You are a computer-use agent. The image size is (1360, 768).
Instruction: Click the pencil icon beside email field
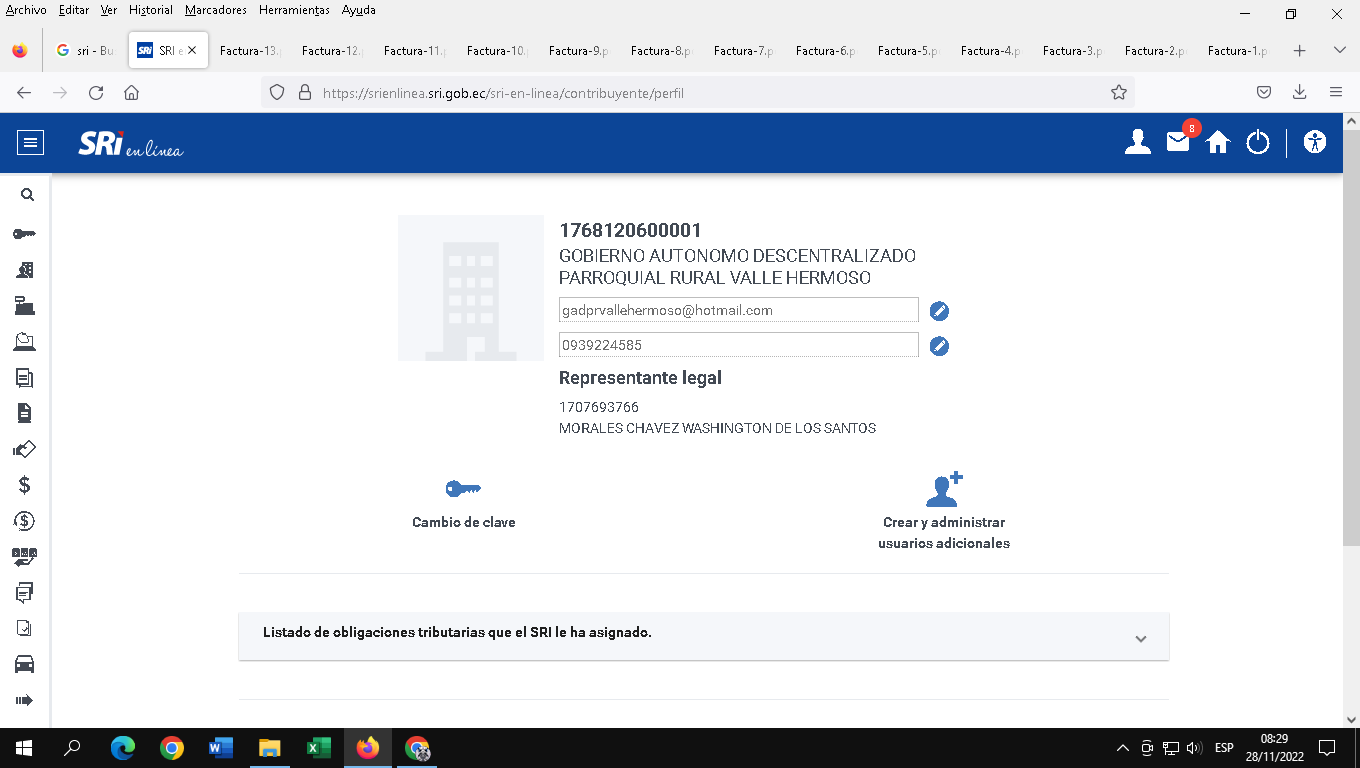(938, 312)
